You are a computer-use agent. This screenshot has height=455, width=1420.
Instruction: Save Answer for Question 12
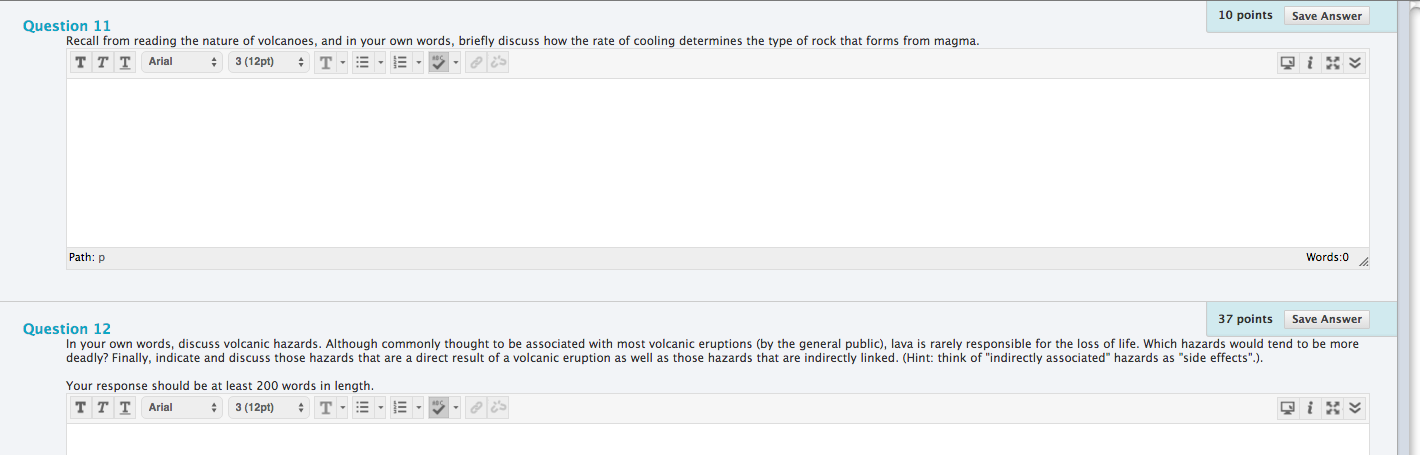click(x=1326, y=319)
